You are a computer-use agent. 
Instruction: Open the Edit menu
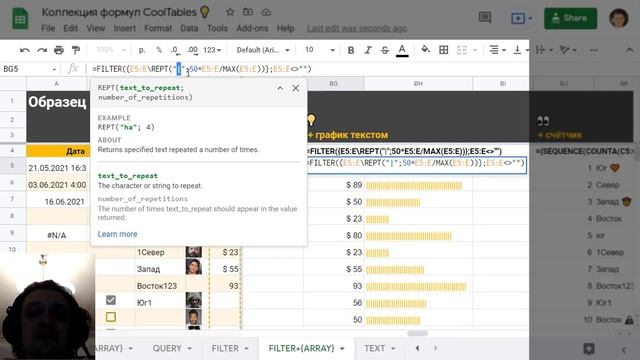[x=71, y=29]
